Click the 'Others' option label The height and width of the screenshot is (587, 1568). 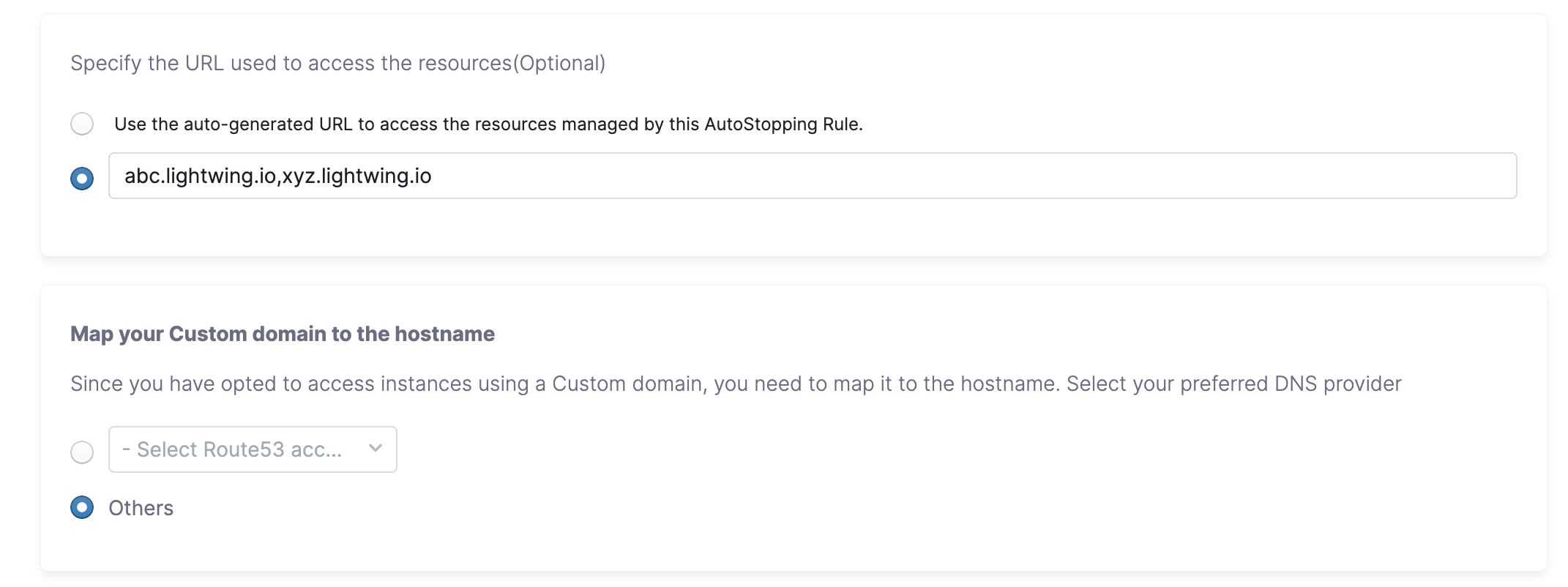click(x=141, y=508)
